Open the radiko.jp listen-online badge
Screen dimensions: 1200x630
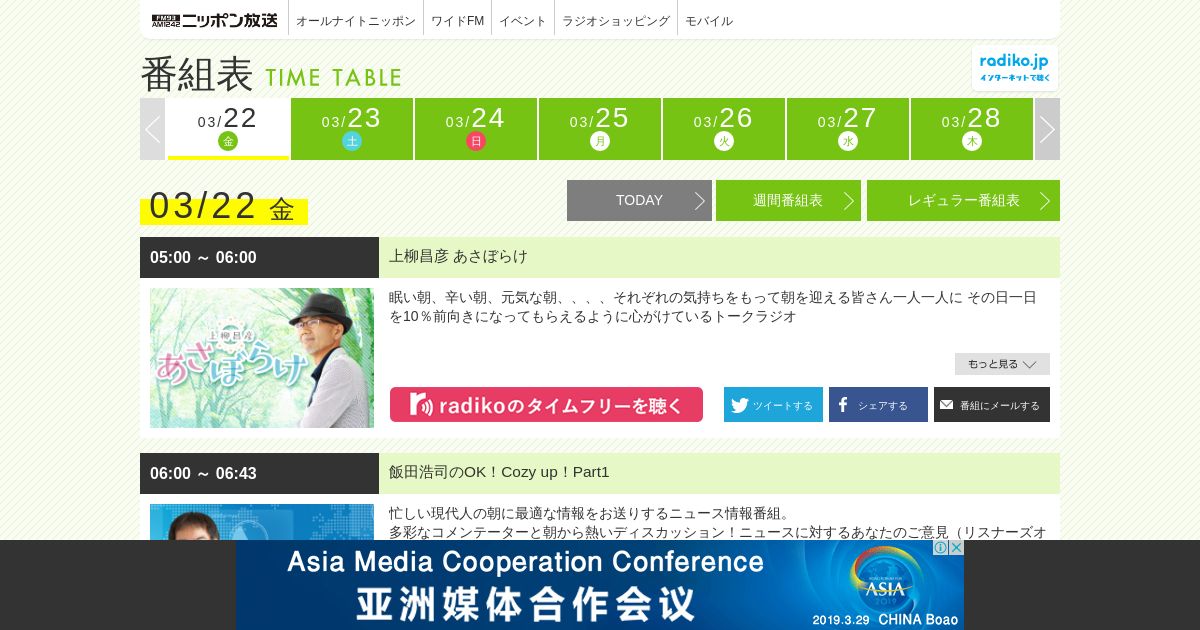click(1014, 68)
